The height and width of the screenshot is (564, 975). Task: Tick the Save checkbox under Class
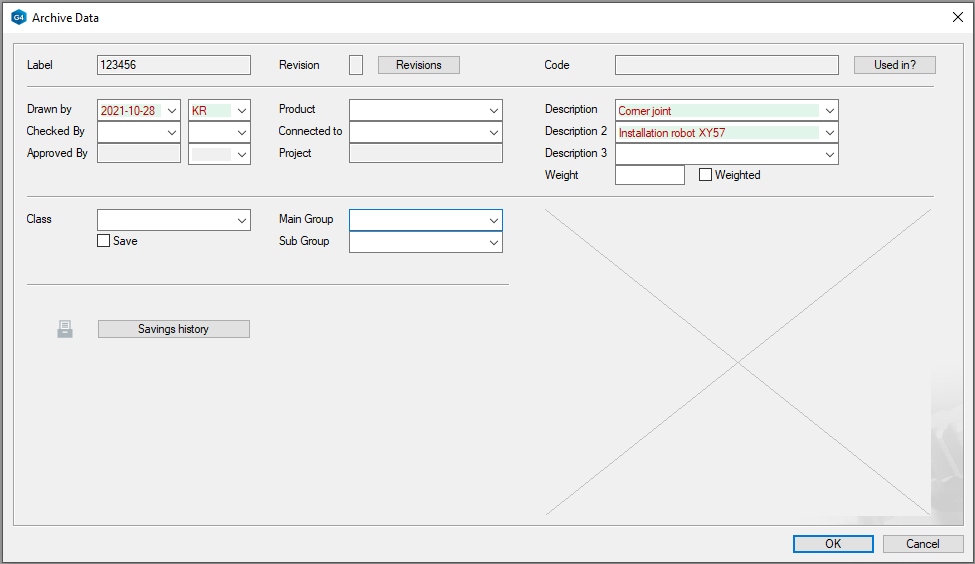(x=104, y=241)
